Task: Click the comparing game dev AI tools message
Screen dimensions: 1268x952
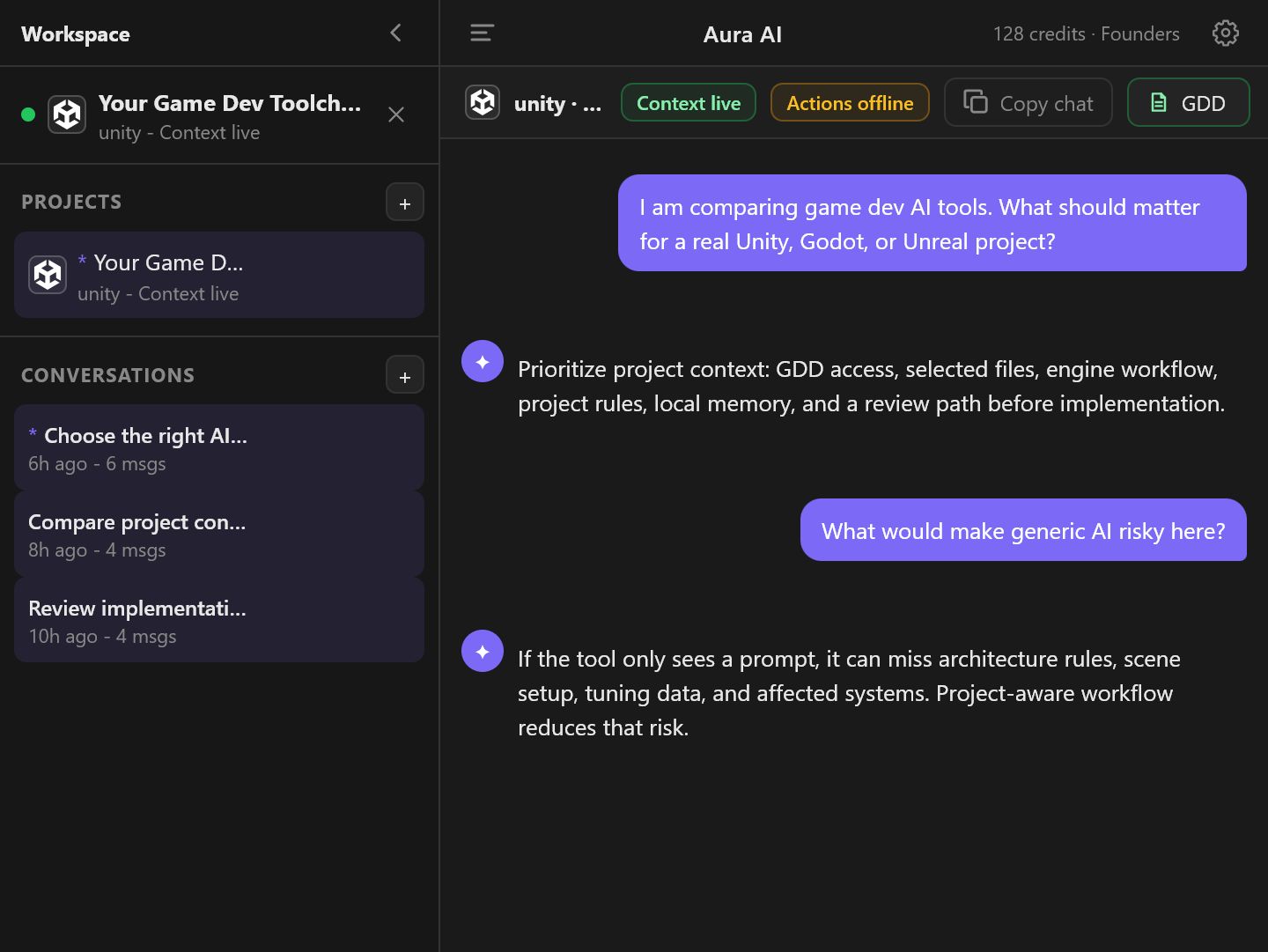Action: click(x=933, y=223)
